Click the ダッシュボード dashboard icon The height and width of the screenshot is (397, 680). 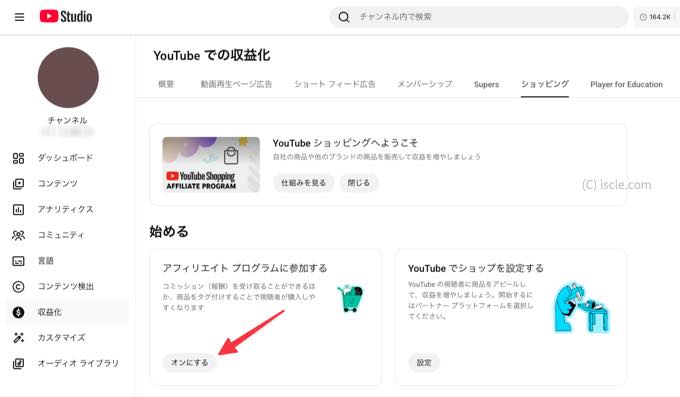(x=18, y=158)
